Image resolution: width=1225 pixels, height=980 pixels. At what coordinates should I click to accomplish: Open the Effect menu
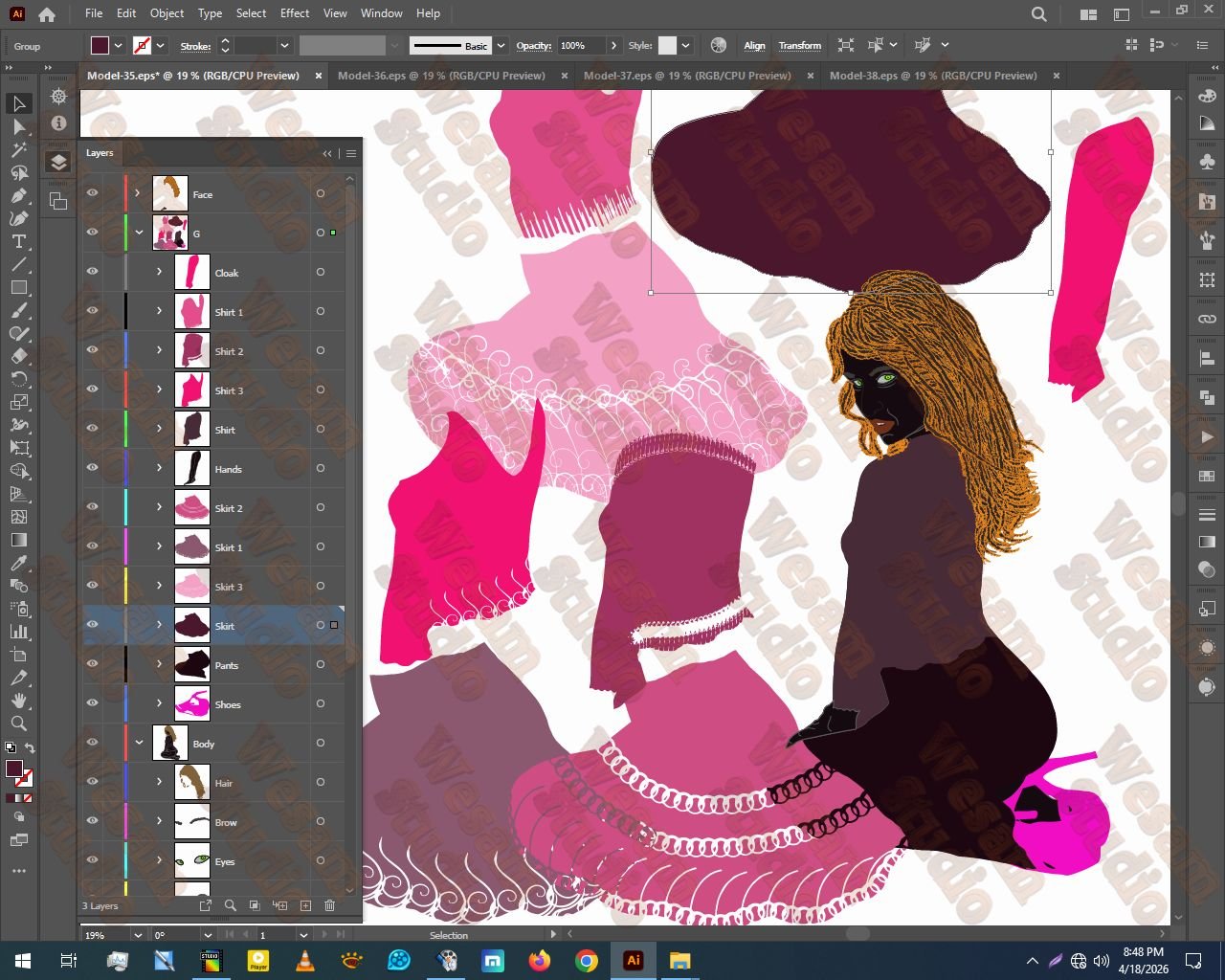[295, 13]
